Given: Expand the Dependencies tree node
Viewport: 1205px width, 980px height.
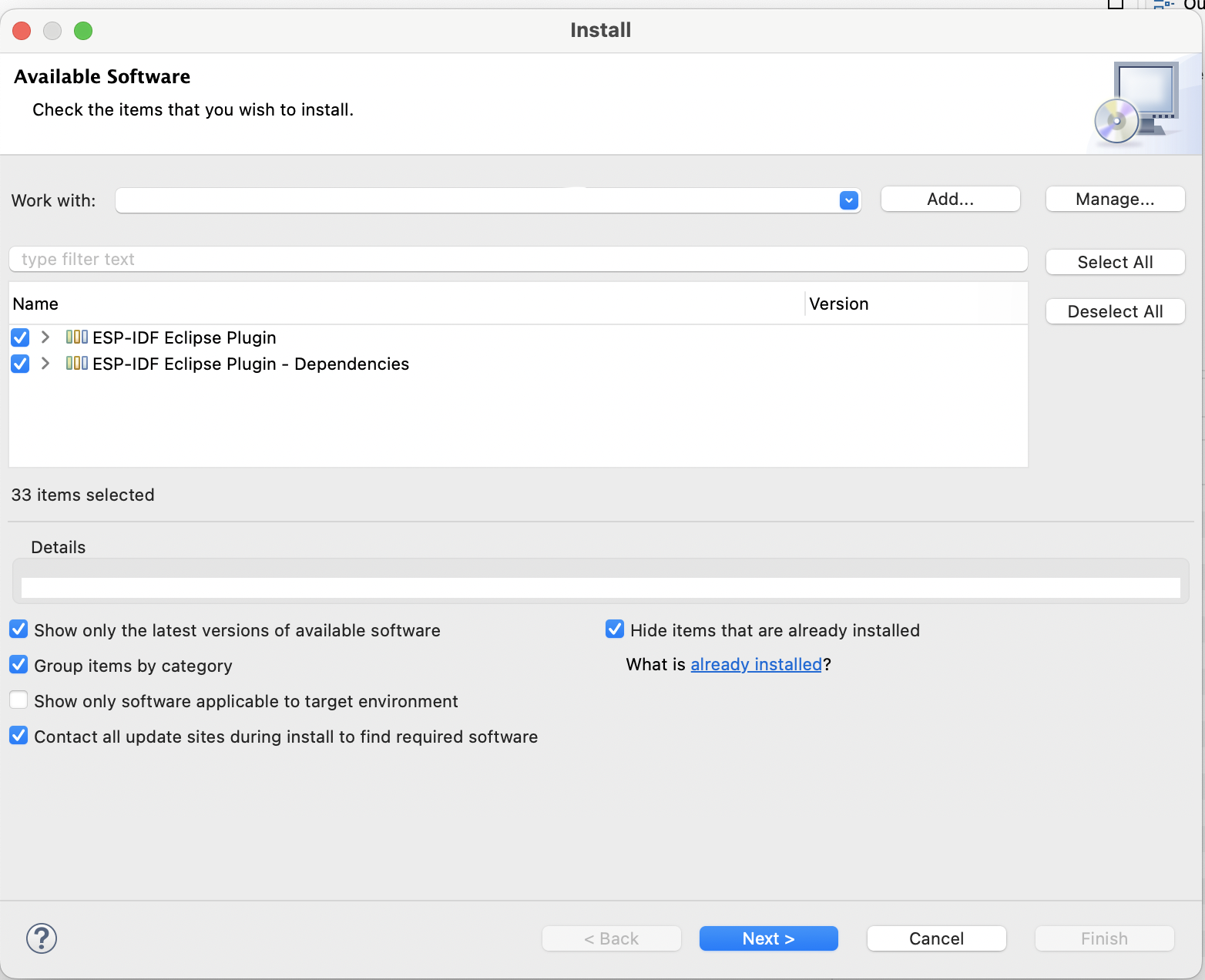Looking at the screenshot, I should pyautogui.click(x=45, y=364).
